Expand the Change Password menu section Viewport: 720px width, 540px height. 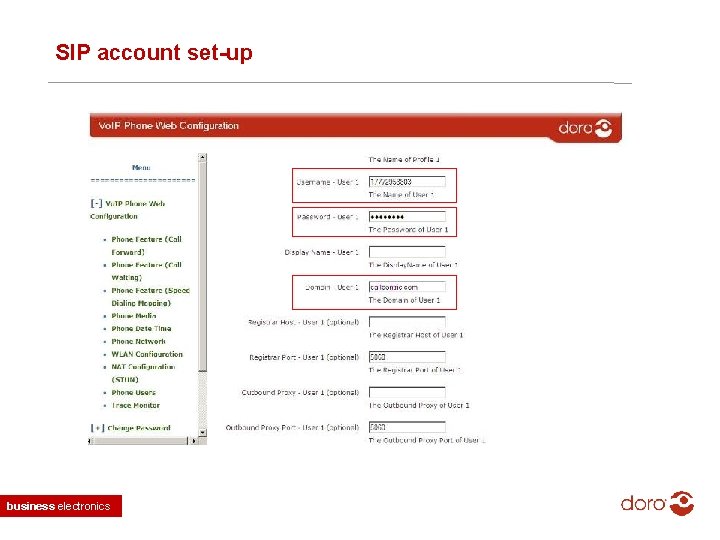[97, 428]
